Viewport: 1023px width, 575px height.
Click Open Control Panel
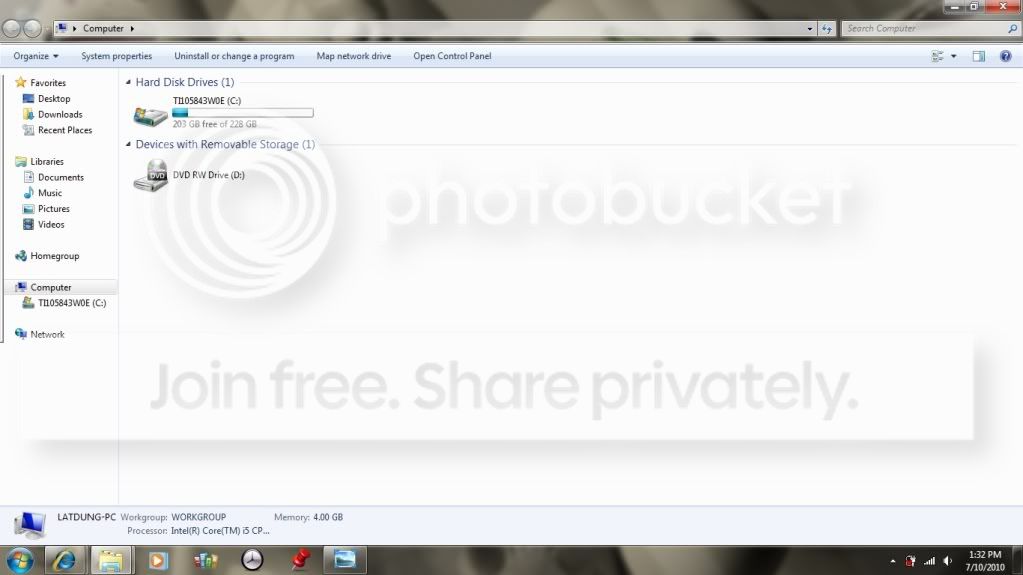[452, 56]
